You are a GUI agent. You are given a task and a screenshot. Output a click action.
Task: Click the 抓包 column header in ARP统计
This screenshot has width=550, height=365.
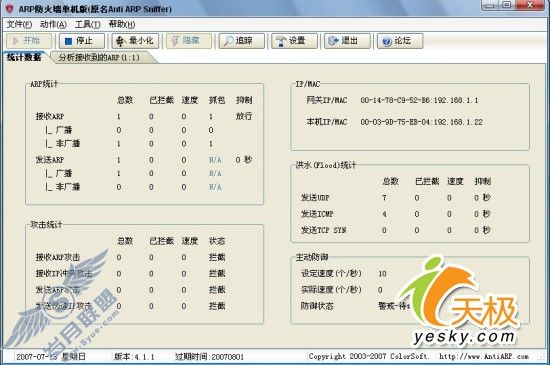pyautogui.click(x=217, y=100)
